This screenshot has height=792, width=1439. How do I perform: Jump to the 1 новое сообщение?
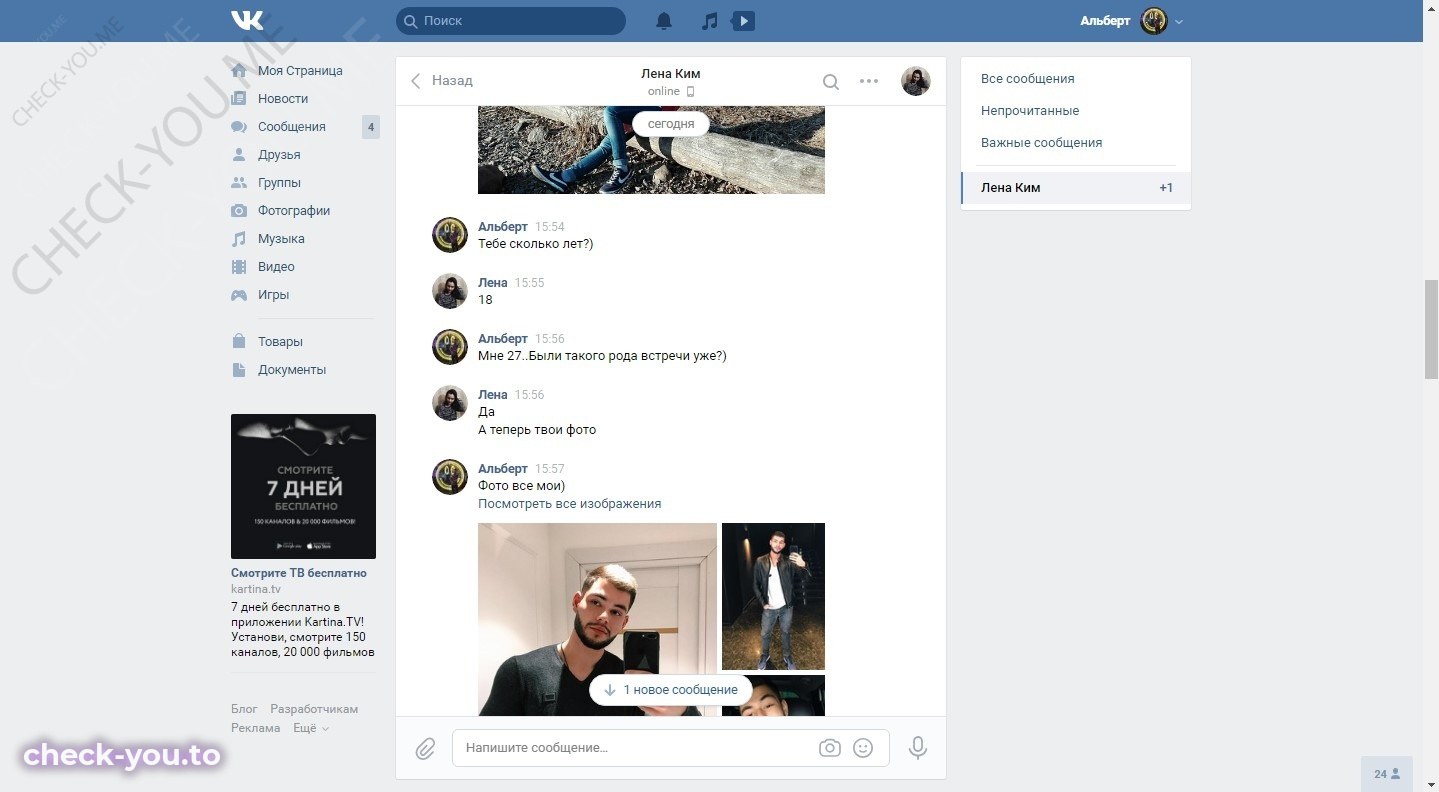[670, 690]
